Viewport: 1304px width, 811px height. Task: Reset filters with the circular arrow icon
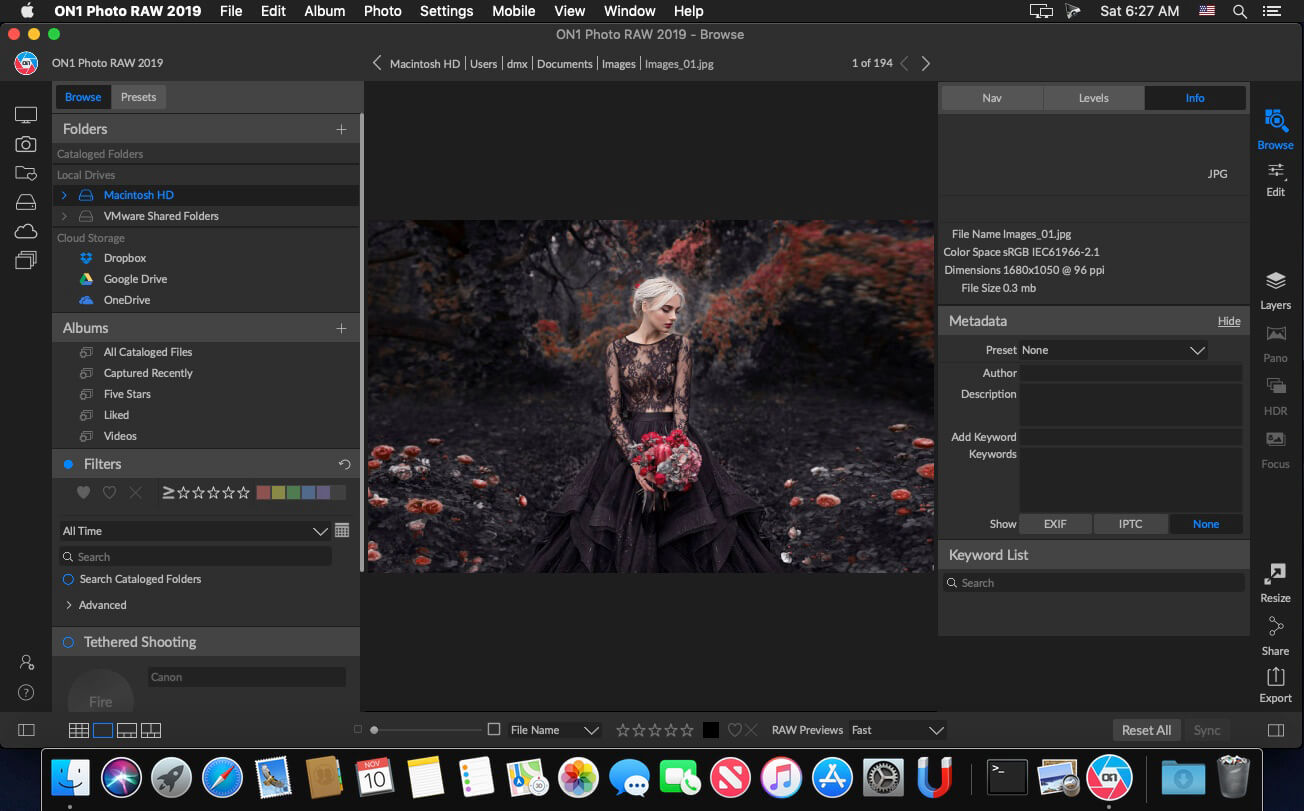[x=345, y=464]
